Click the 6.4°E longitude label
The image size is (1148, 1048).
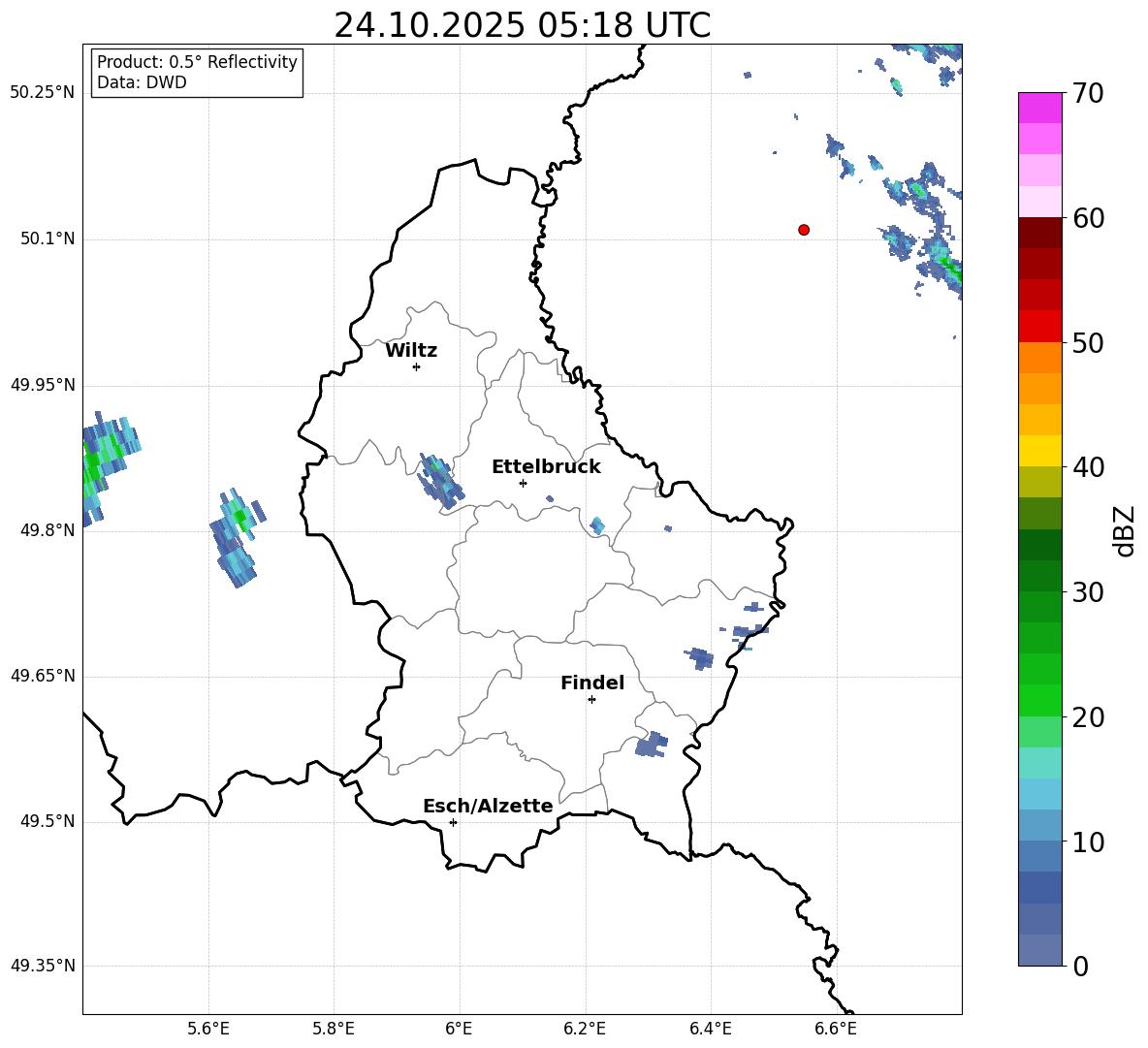click(x=710, y=1029)
